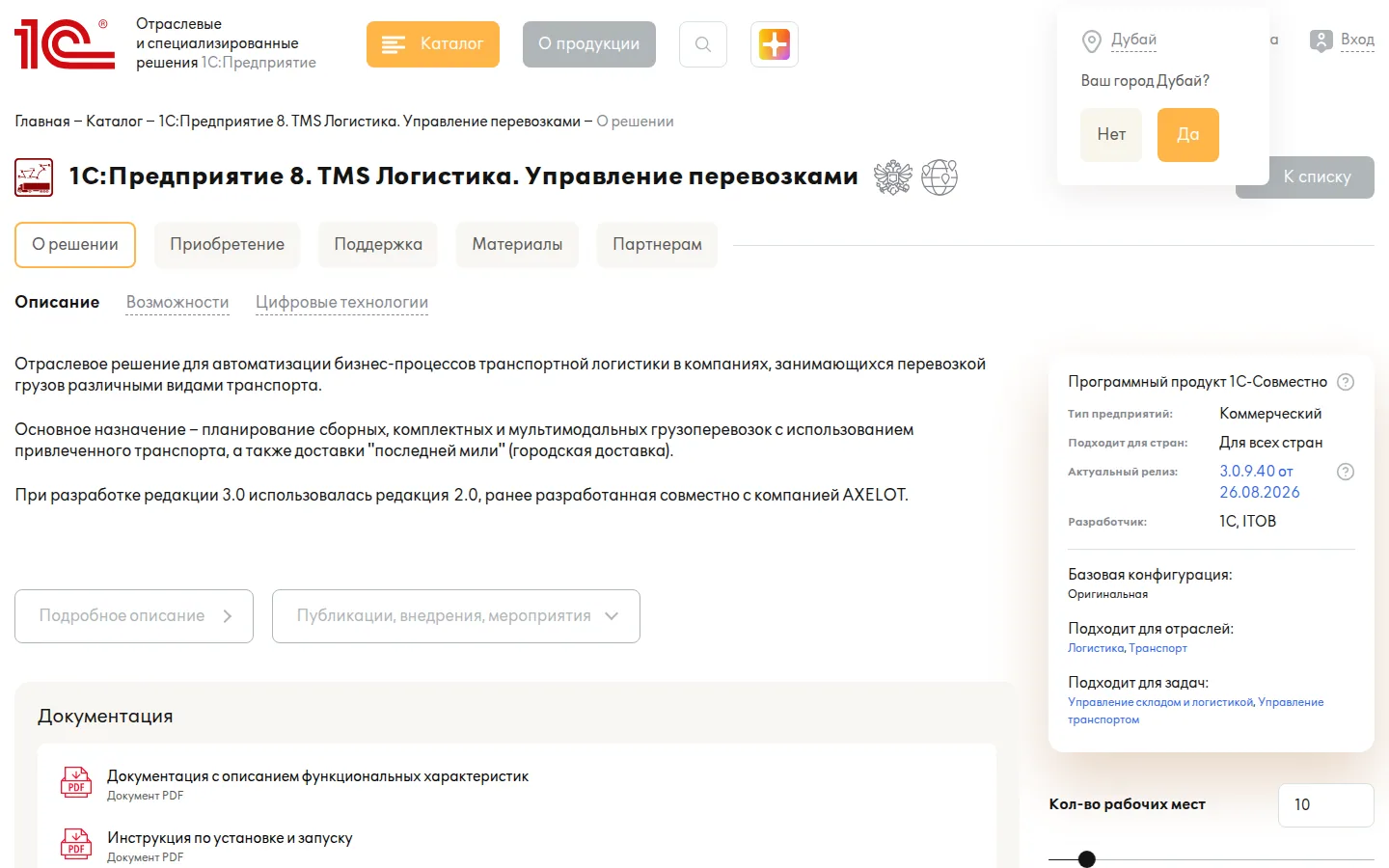Click the workplace count slider handle
Viewport: 1389px width, 868px height.
pyautogui.click(x=1087, y=859)
